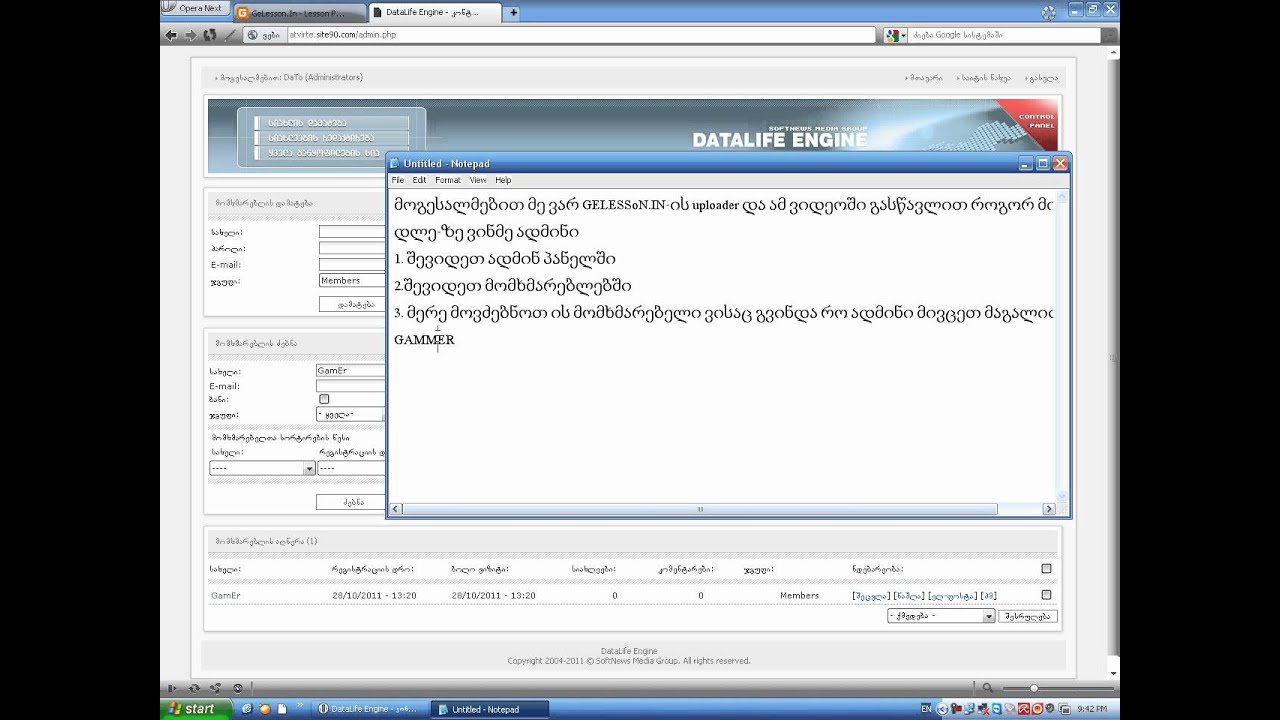Tick the select-all checkbox in user list header
Screen dimensions: 1280x720
[1046, 568]
